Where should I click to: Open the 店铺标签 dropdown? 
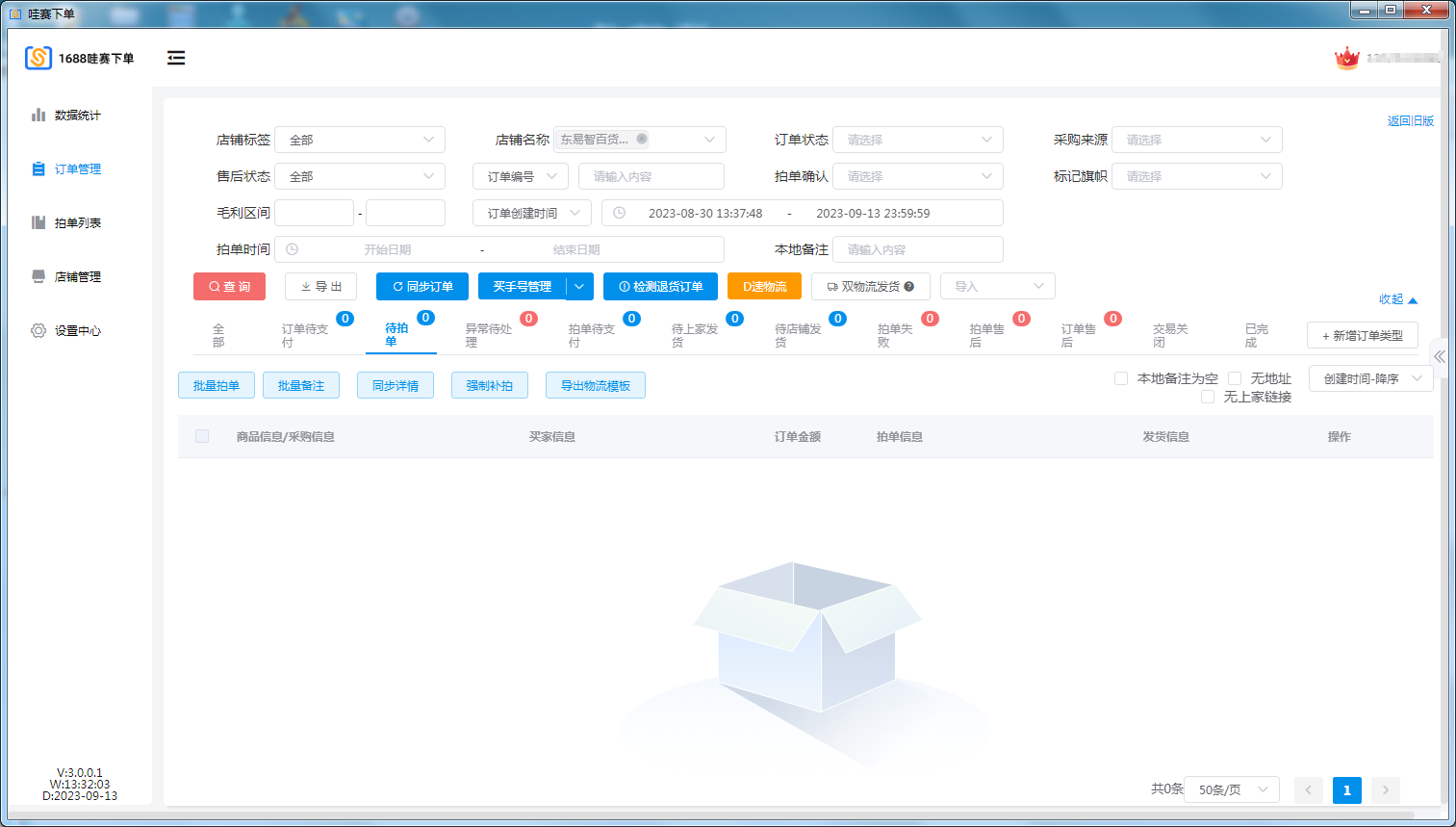360,140
